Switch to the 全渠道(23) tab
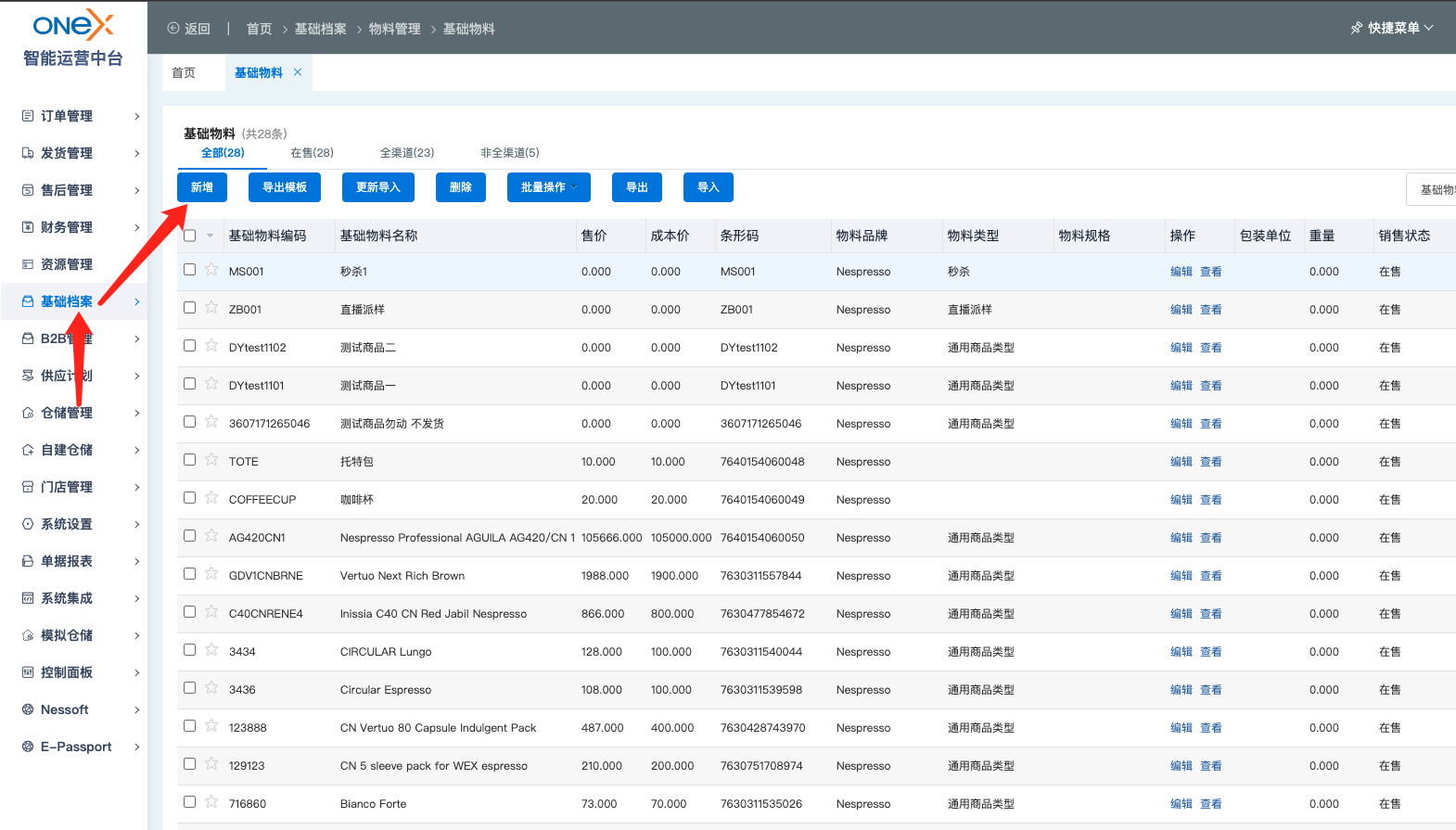This screenshot has width=1456, height=830. (x=406, y=153)
